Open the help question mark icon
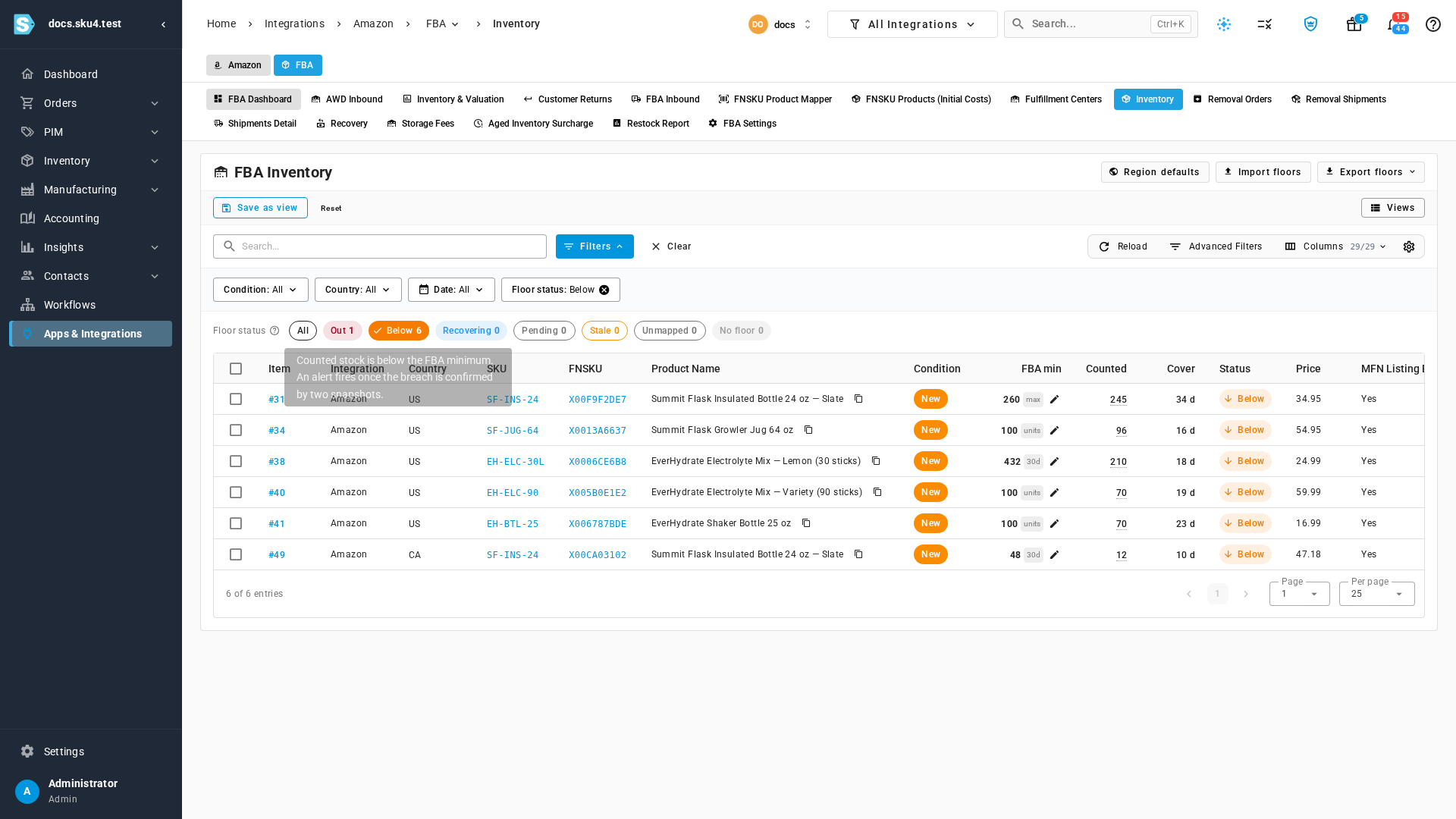 pyautogui.click(x=1432, y=24)
